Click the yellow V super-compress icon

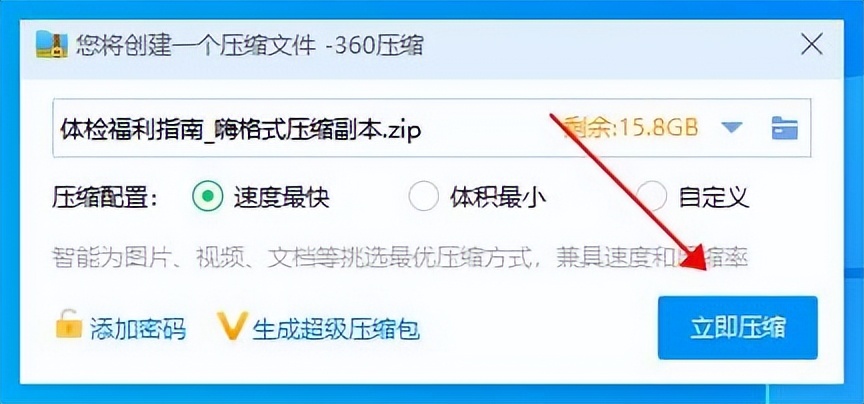click(x=233, y=326)
